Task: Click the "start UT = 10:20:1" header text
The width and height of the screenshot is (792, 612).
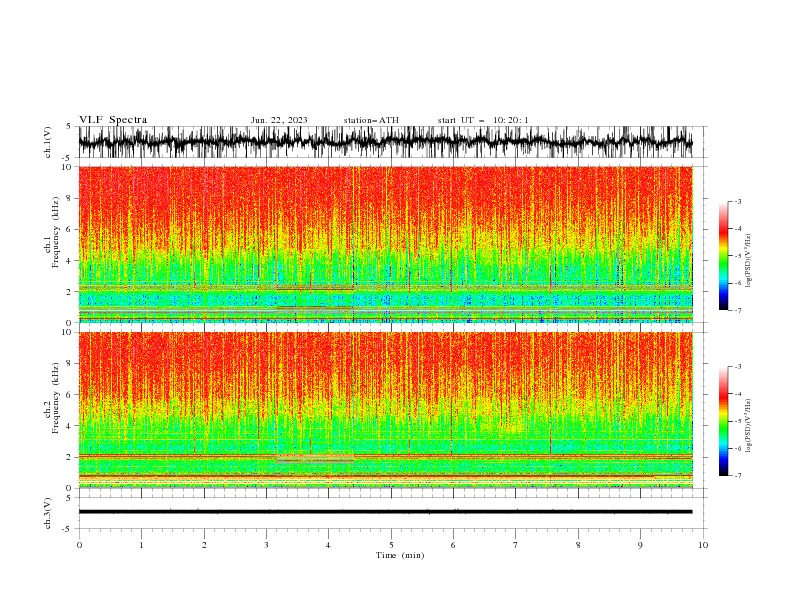Action: tap(483, 120)
